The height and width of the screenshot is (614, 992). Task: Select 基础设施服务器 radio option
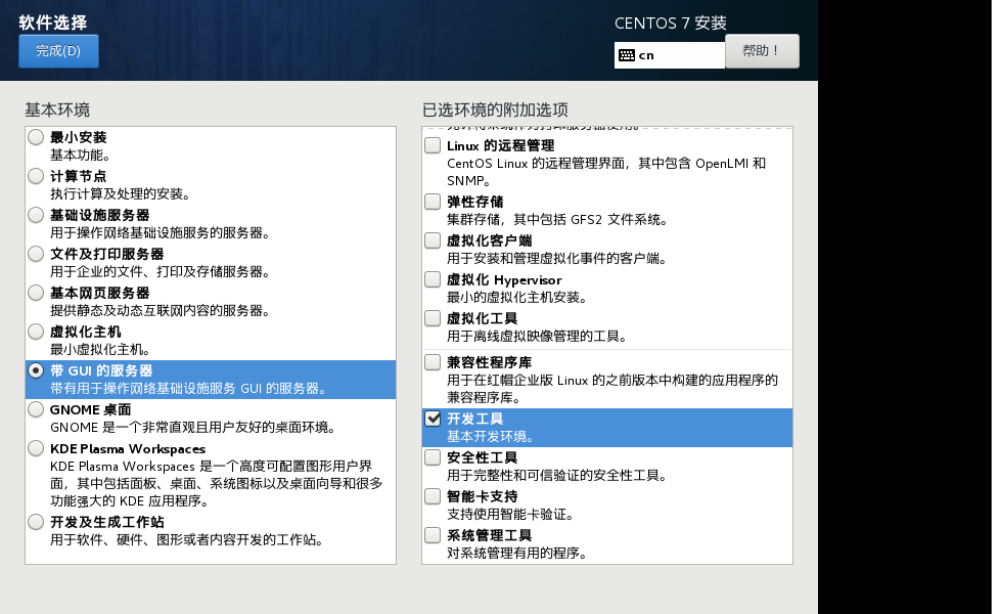point(36,215)
